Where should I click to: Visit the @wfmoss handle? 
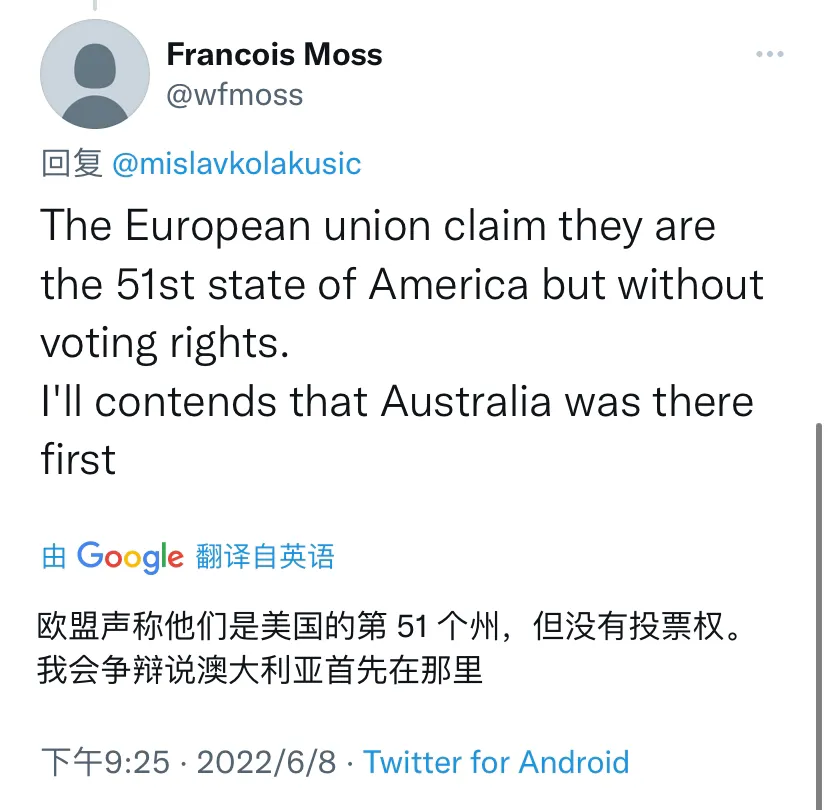[x=234, y=95]
